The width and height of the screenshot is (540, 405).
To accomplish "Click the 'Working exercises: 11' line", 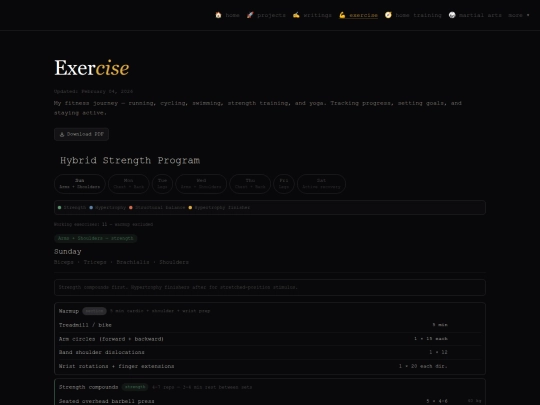I will (x=103, y=224).
